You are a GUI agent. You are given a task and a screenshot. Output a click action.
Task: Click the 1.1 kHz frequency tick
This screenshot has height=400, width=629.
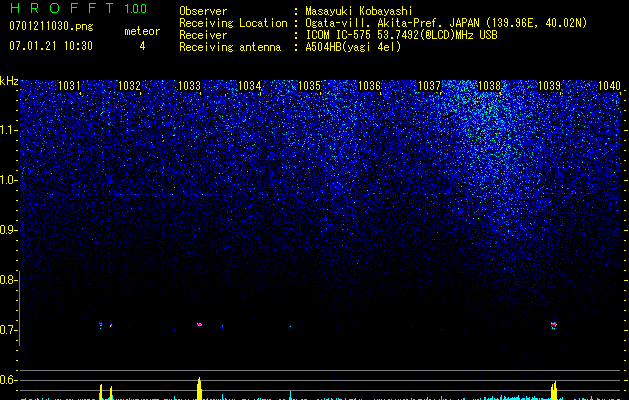(9, 130)
